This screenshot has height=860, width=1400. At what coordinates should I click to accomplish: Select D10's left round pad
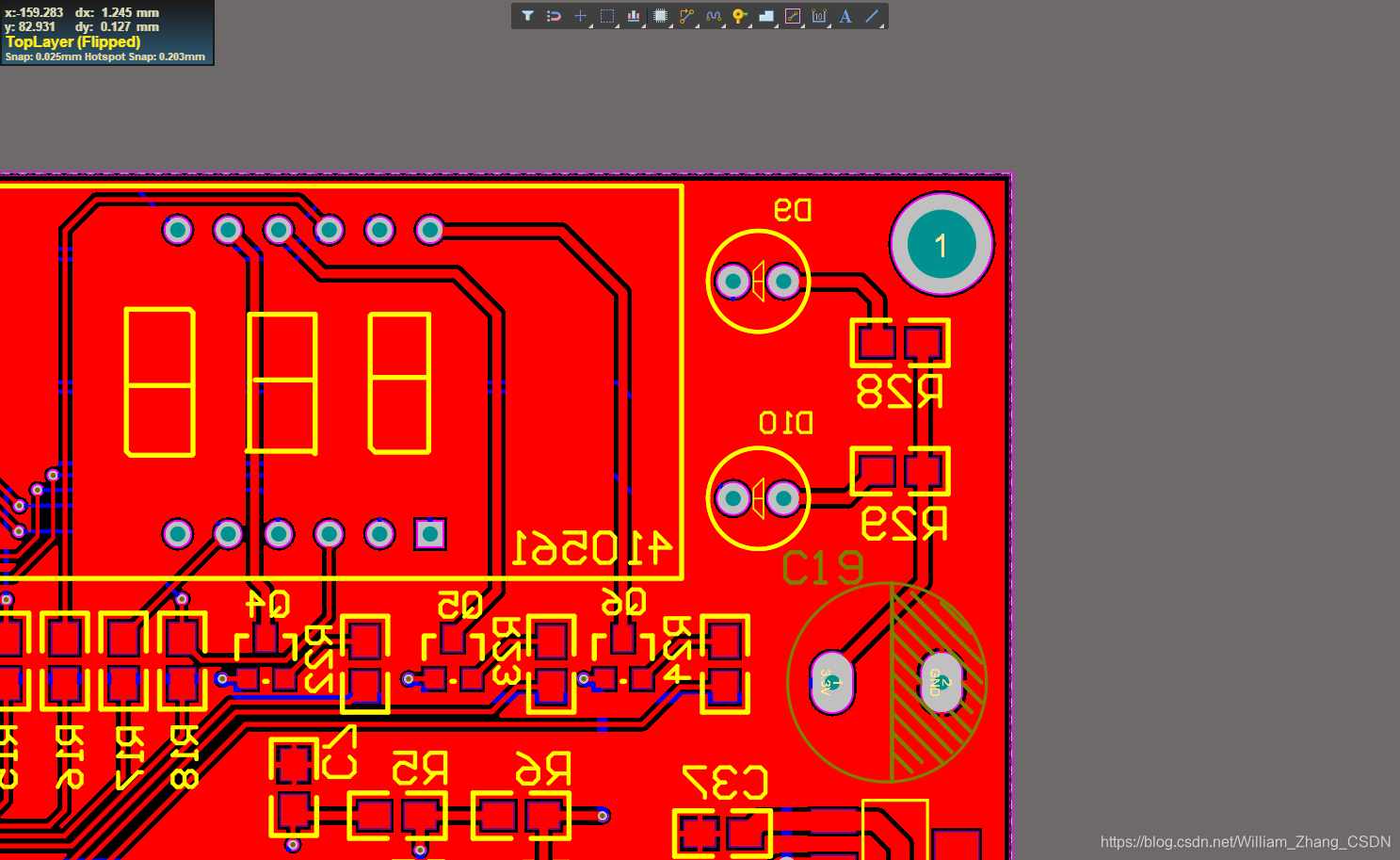tap(732, 498)
